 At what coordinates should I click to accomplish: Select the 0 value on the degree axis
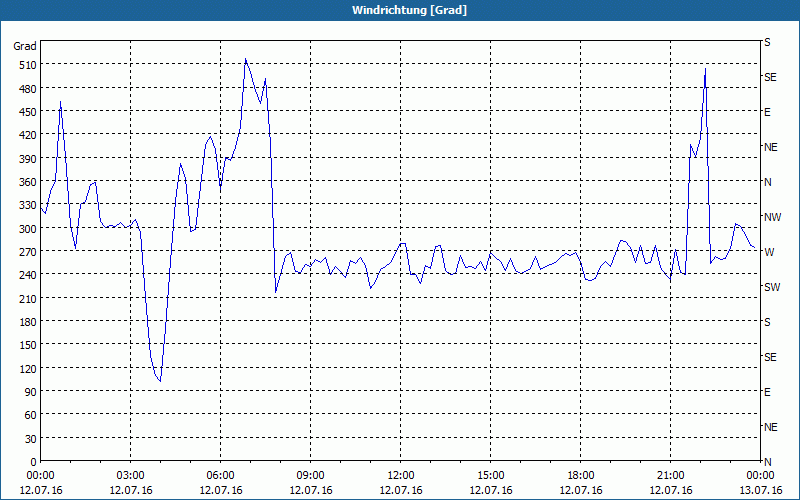point(34,462)
